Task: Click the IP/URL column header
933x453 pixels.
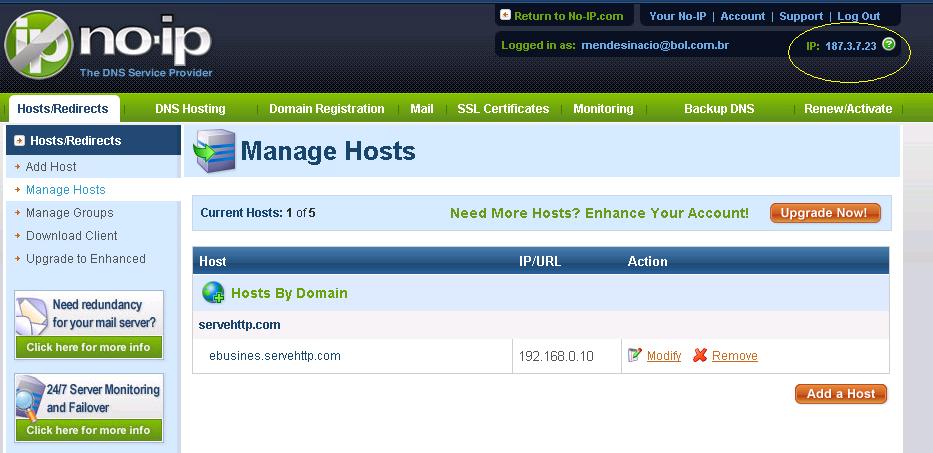Action: click(x=540, y=261)
